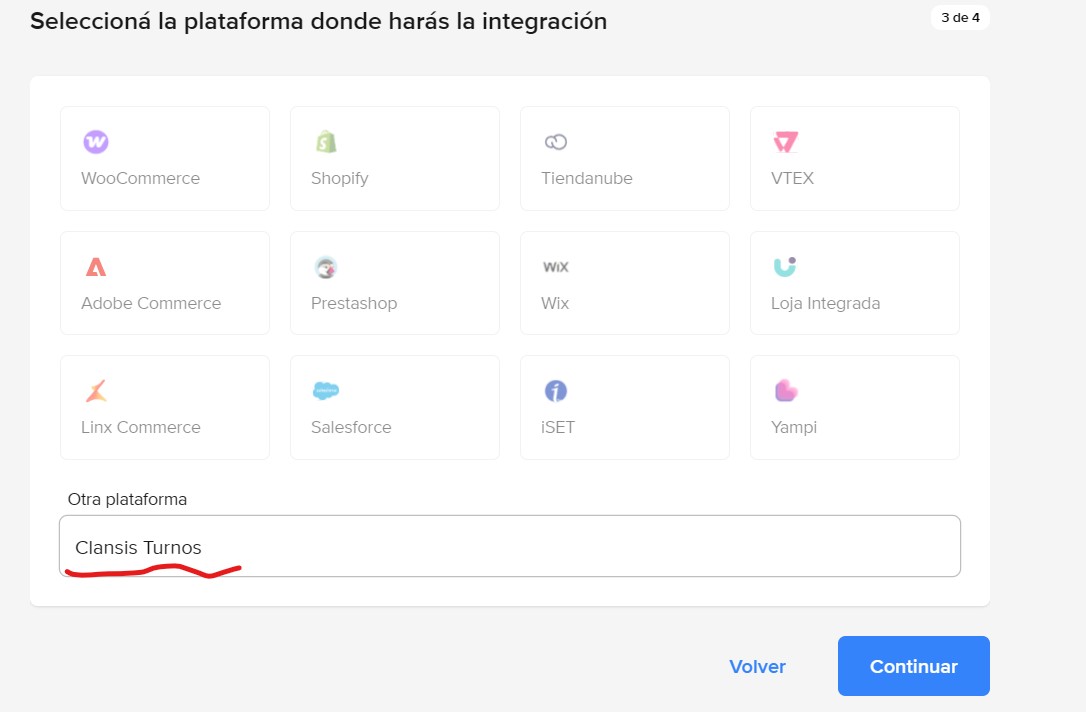Select the Salesforce cloud icon
The image size is (1086, 712).
(x=326, y=391)
